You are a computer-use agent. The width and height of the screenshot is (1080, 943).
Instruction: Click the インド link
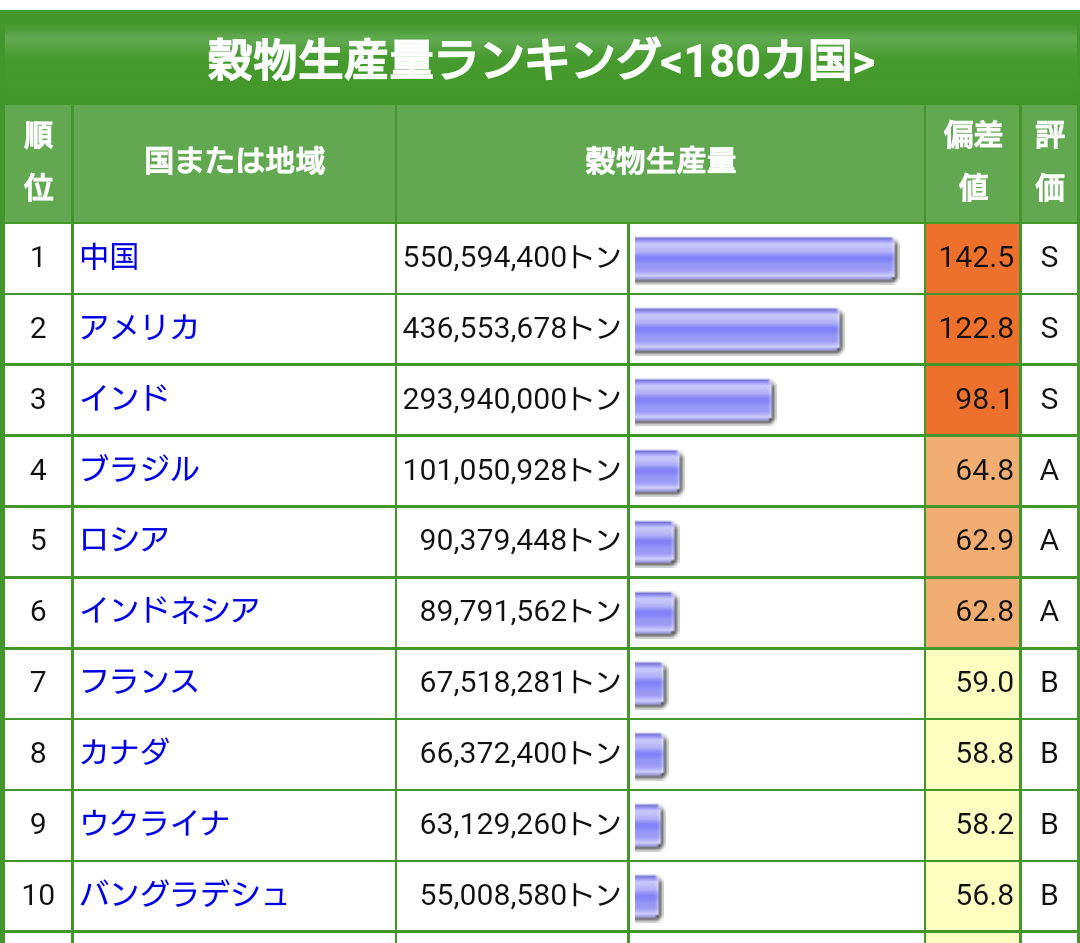tap(125, 399)
